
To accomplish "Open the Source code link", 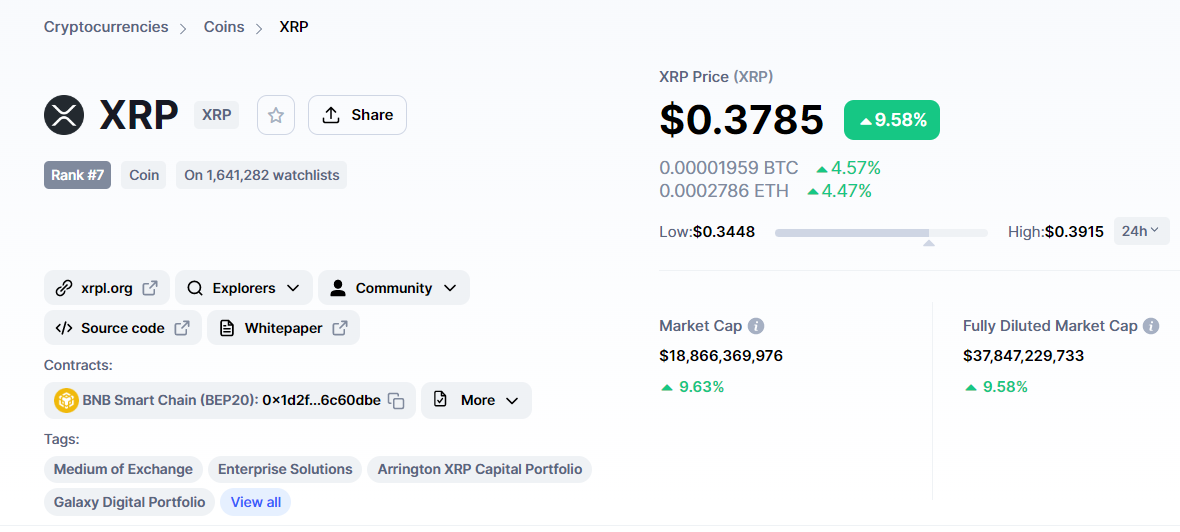I will 123,328.
